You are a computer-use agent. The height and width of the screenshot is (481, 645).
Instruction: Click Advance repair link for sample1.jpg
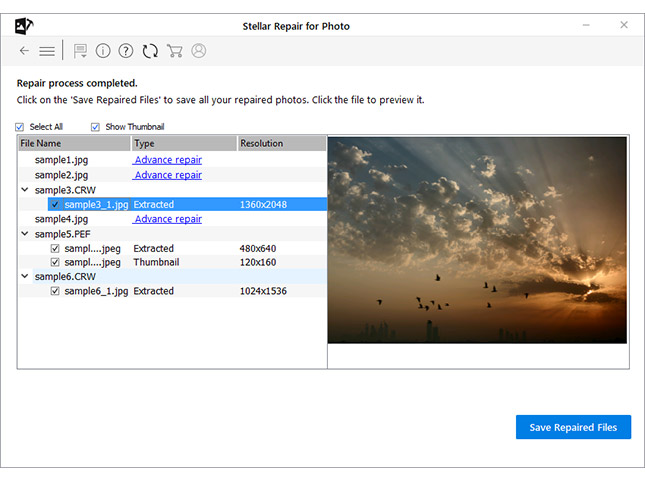pyautogui.click(x=168, y=160)
